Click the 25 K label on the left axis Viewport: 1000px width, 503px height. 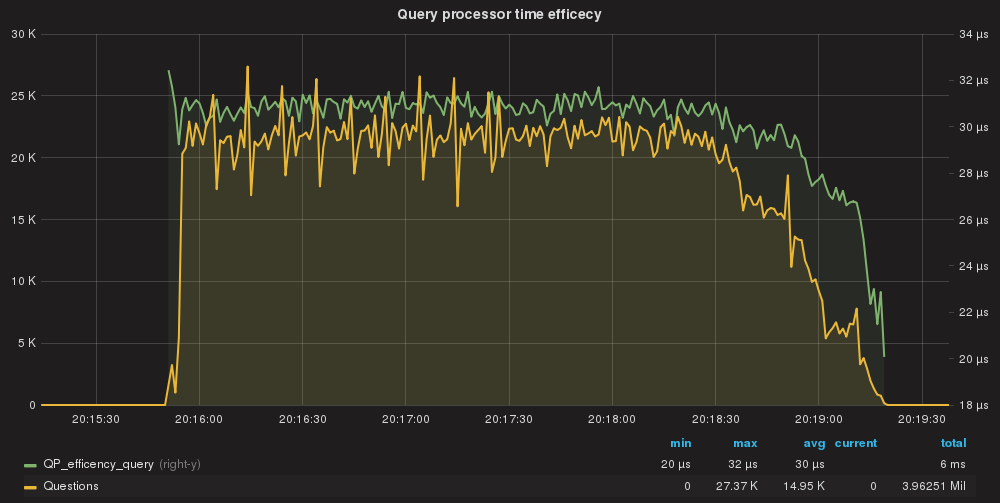[23, 96]
